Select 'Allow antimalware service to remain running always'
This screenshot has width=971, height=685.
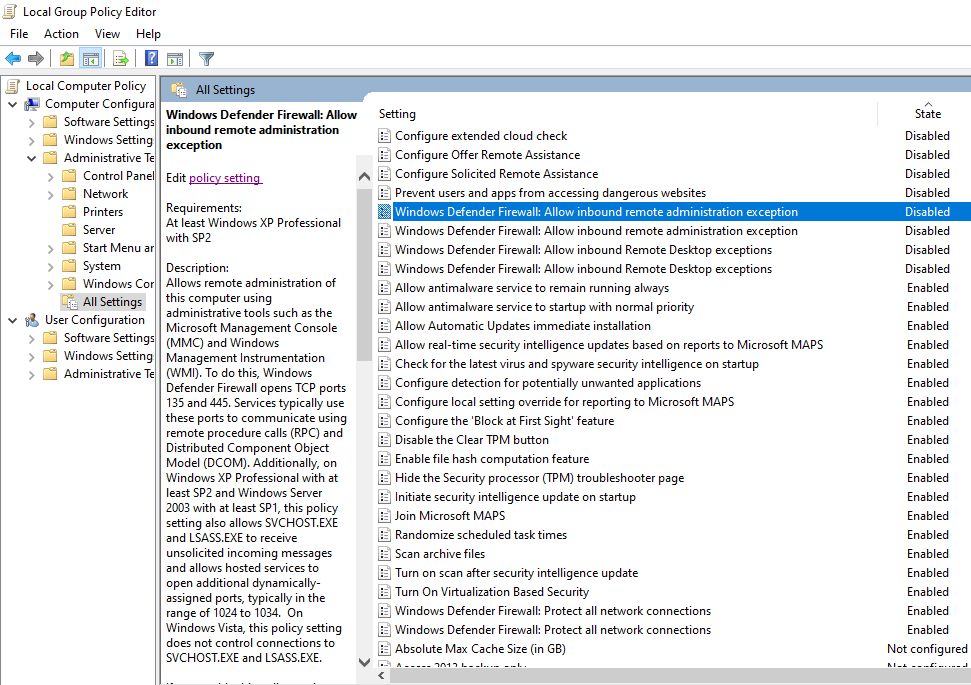click(x=673, y=288)
